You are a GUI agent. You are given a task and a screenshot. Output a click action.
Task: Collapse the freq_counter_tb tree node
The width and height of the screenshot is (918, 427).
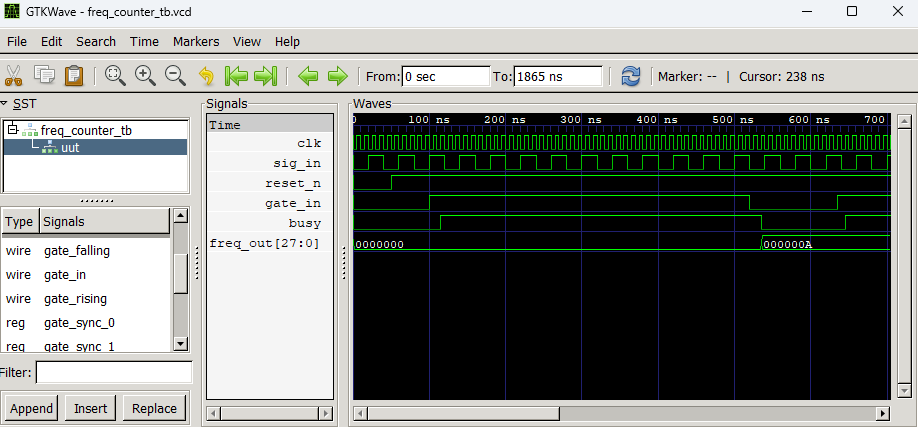12,129
